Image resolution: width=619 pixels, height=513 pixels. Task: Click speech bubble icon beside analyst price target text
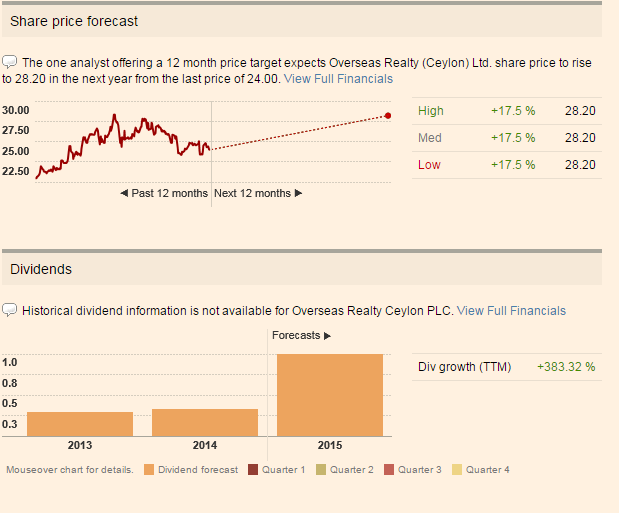[x=9, y=62]
